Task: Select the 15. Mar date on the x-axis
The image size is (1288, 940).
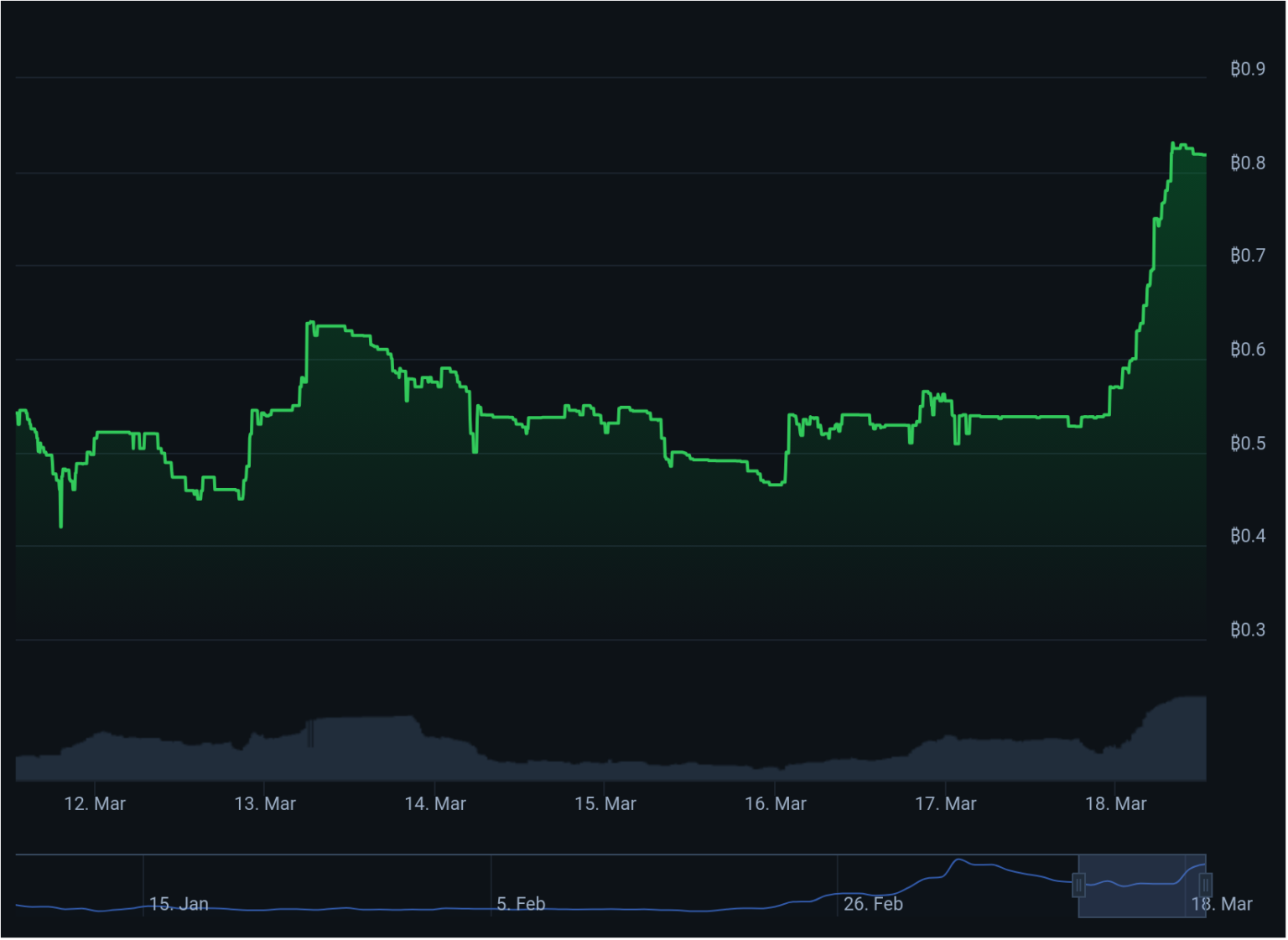Action: pos(605,803)
